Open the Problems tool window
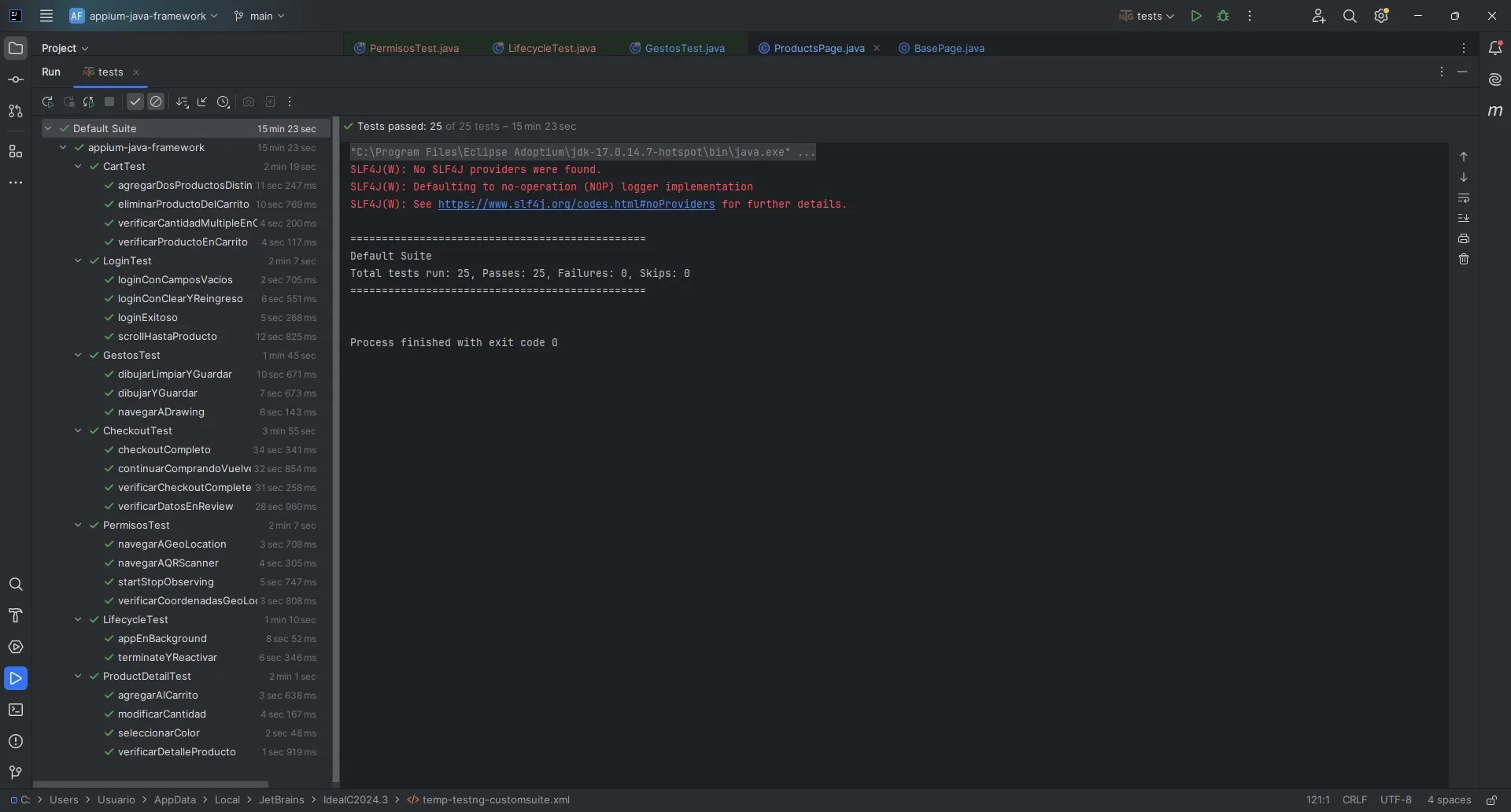The image size is (1511, 812). 15,742
